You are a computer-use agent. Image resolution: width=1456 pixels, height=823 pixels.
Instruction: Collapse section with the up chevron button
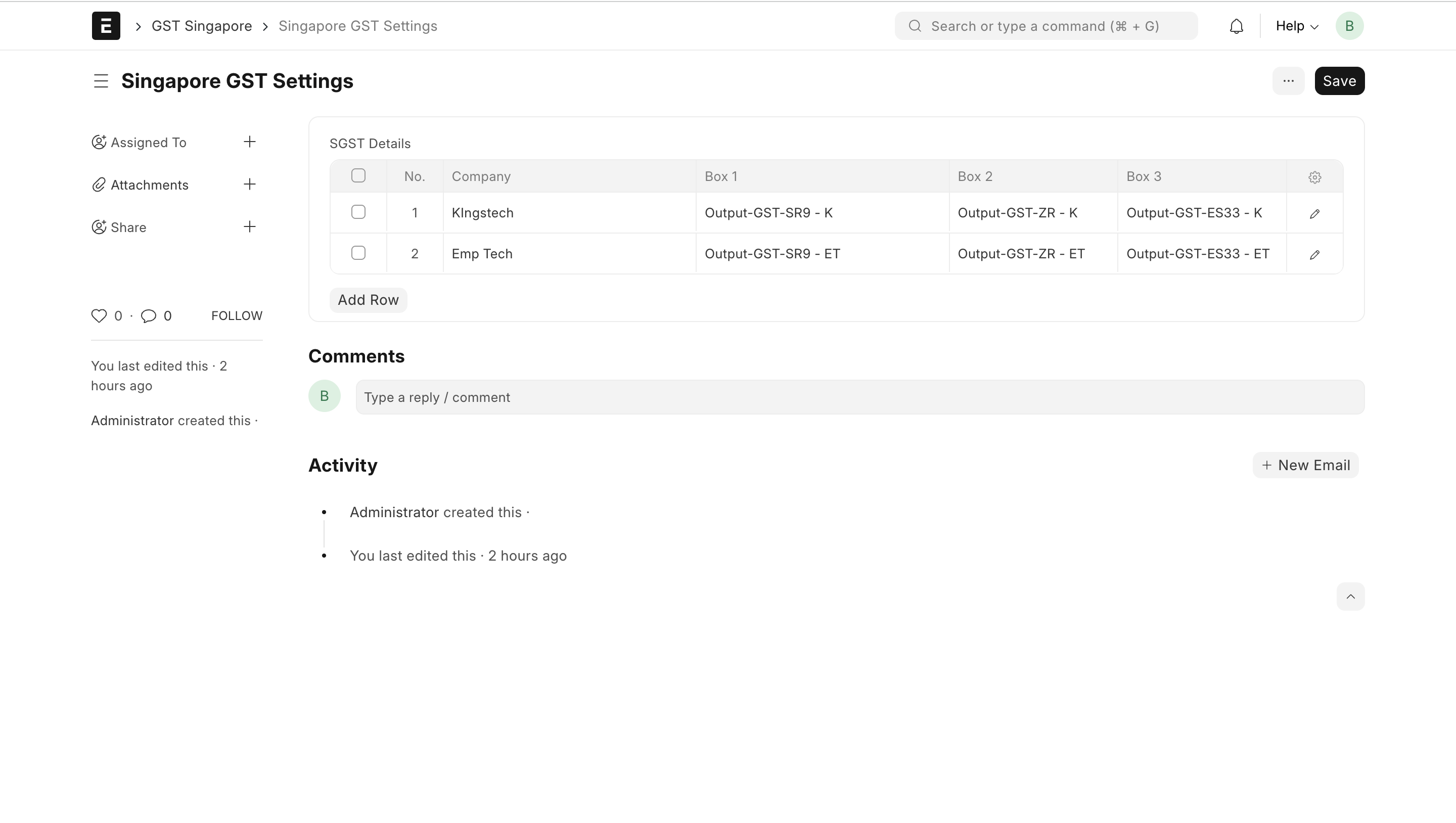tap(1350, 597)
